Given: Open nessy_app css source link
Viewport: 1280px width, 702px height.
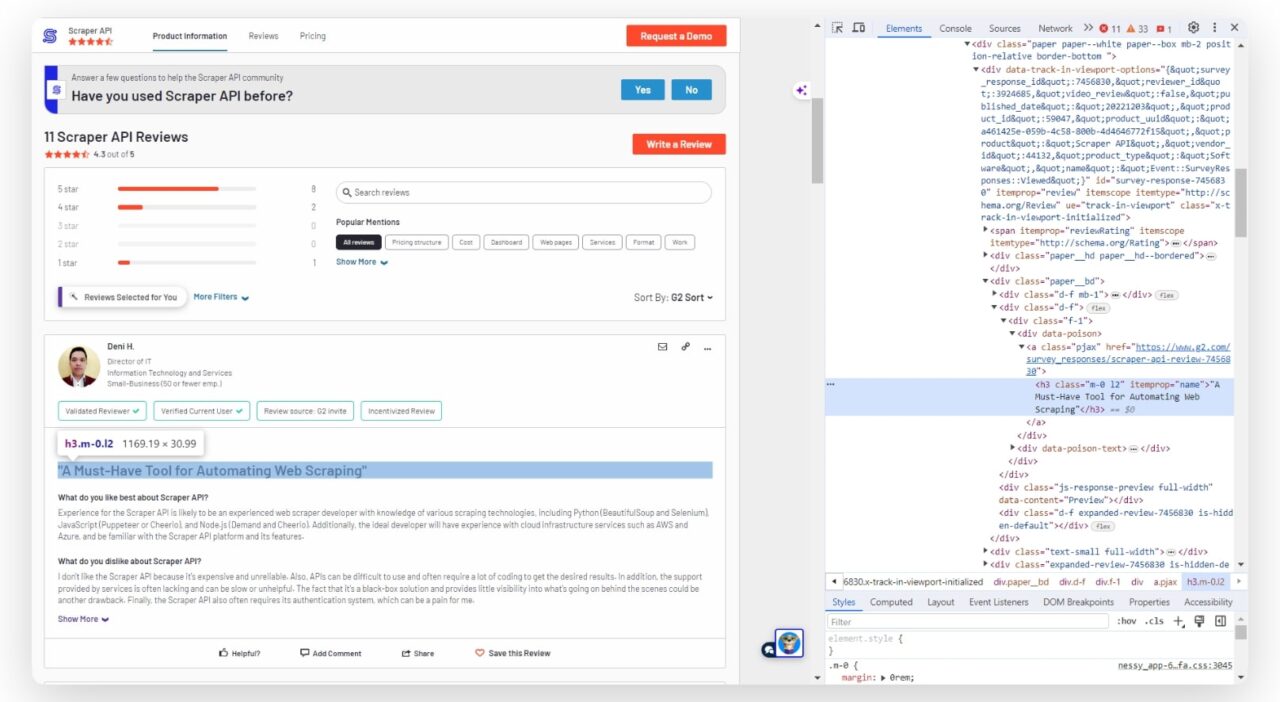Looking at the screenshot, I should tap(1175, 665).
